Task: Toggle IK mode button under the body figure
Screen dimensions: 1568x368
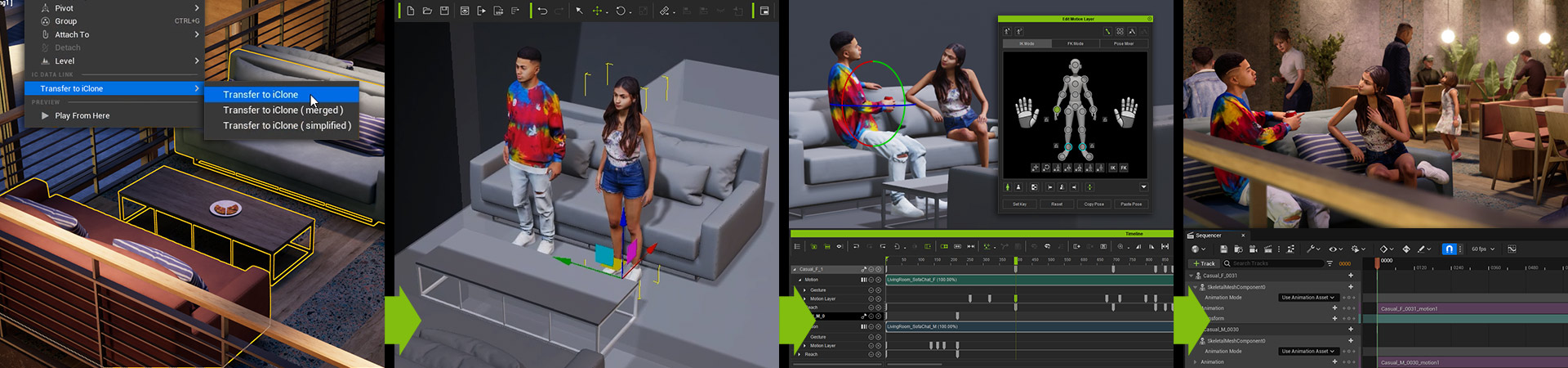Action: 1112,168
